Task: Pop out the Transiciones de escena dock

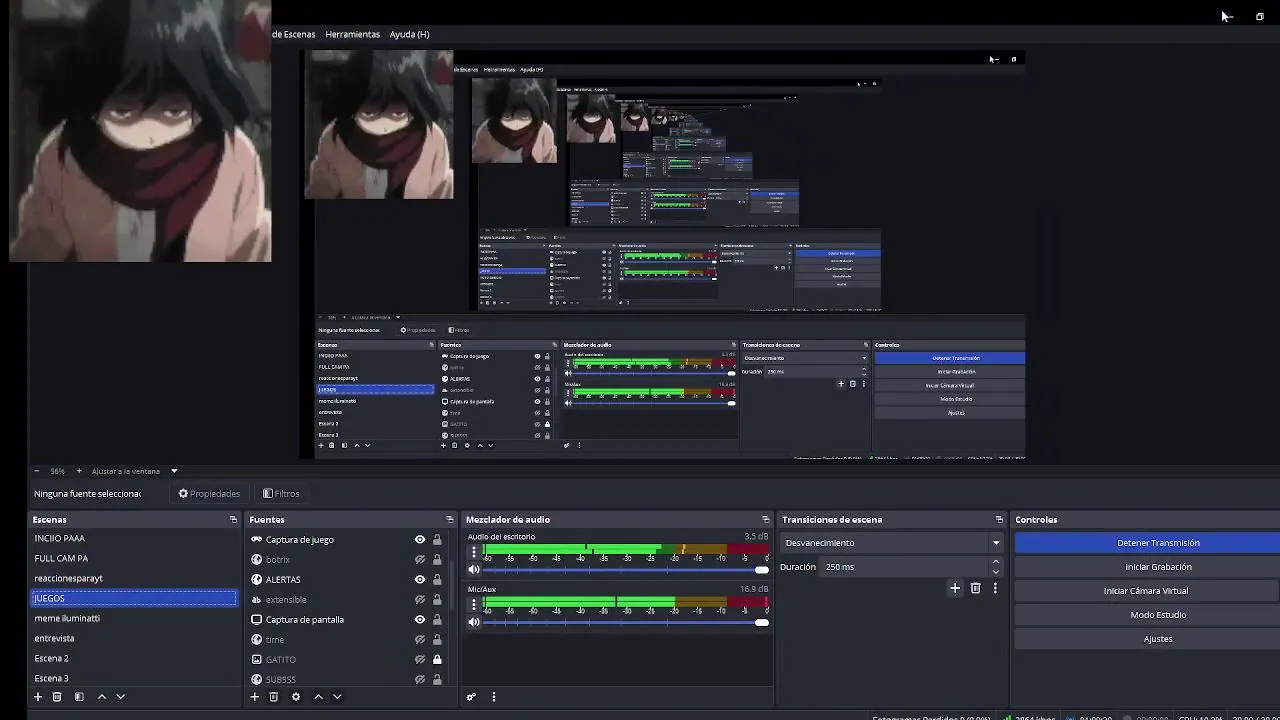Action: click(x=998, y=519)
